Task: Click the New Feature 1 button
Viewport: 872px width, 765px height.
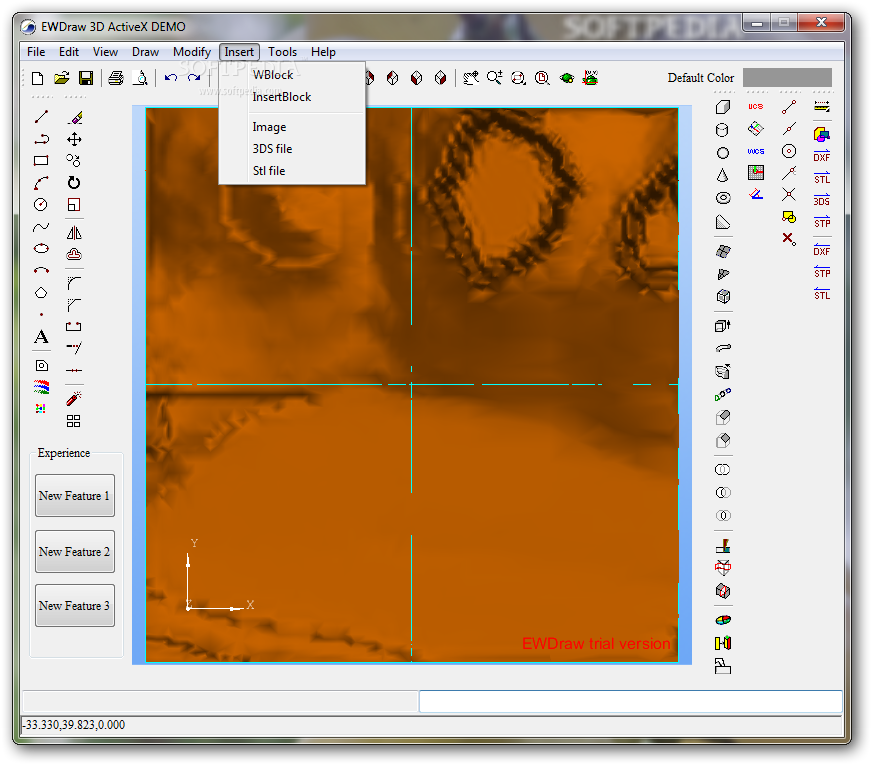Action: 75,496
